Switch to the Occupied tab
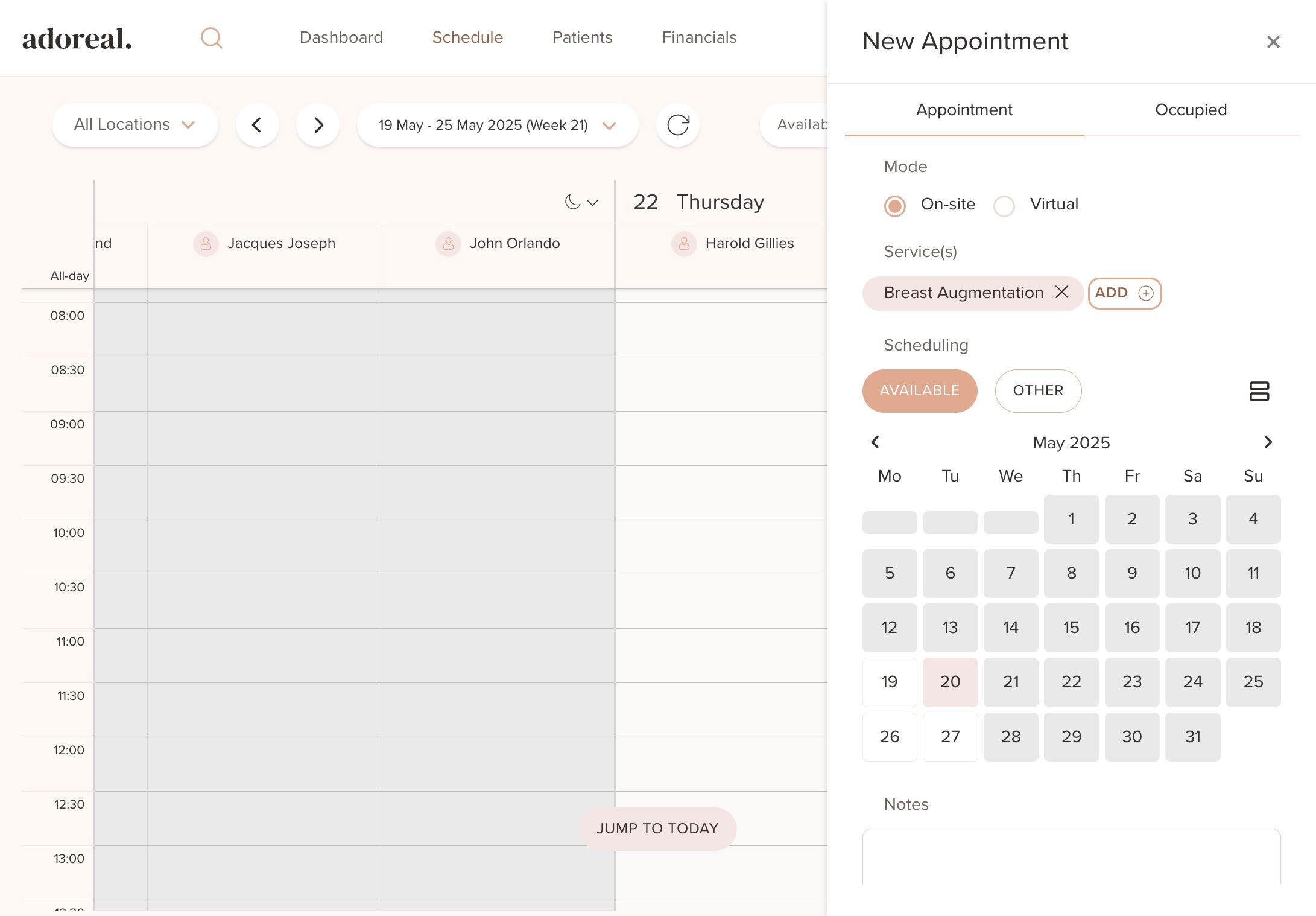Image resolution: width=1316 pixels, height=916 pixels. (x=1190, y=110)
